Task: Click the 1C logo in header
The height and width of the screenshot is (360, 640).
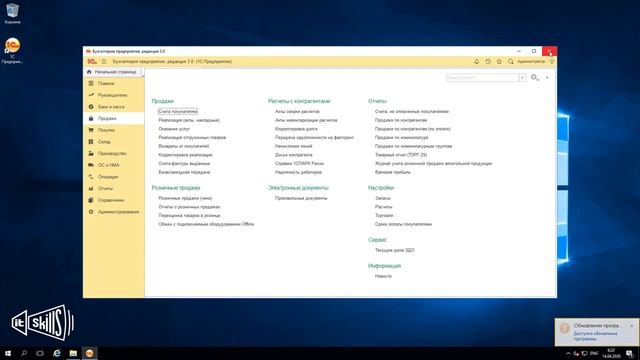Action: pyautogui.click(x=92, y=62)
